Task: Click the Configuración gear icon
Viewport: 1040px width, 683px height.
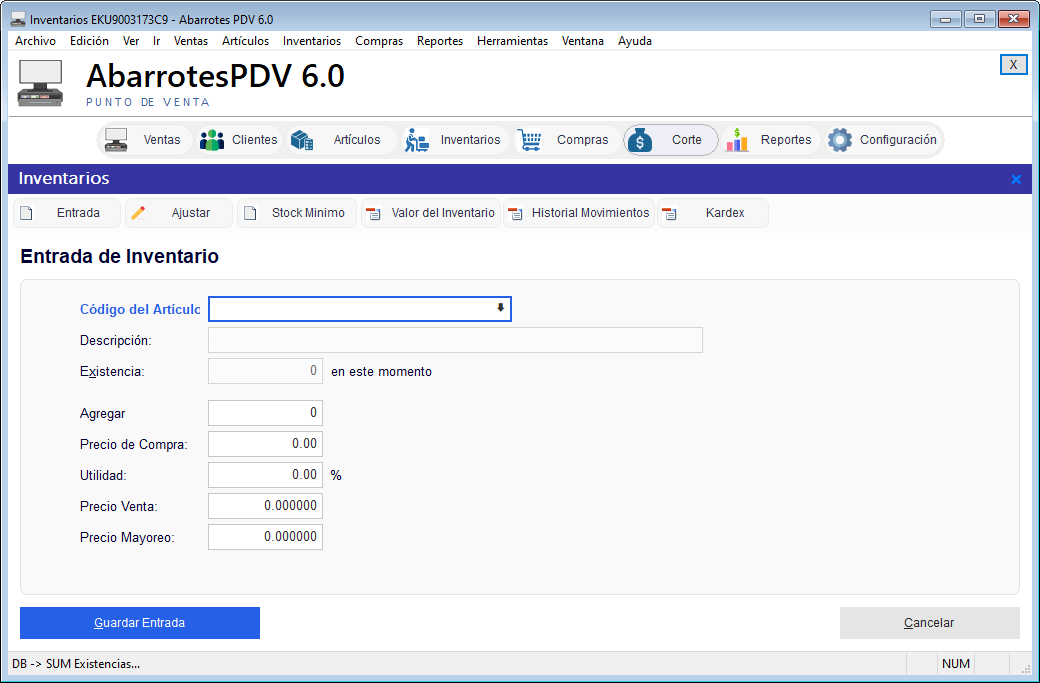Action: click(840, 140)
